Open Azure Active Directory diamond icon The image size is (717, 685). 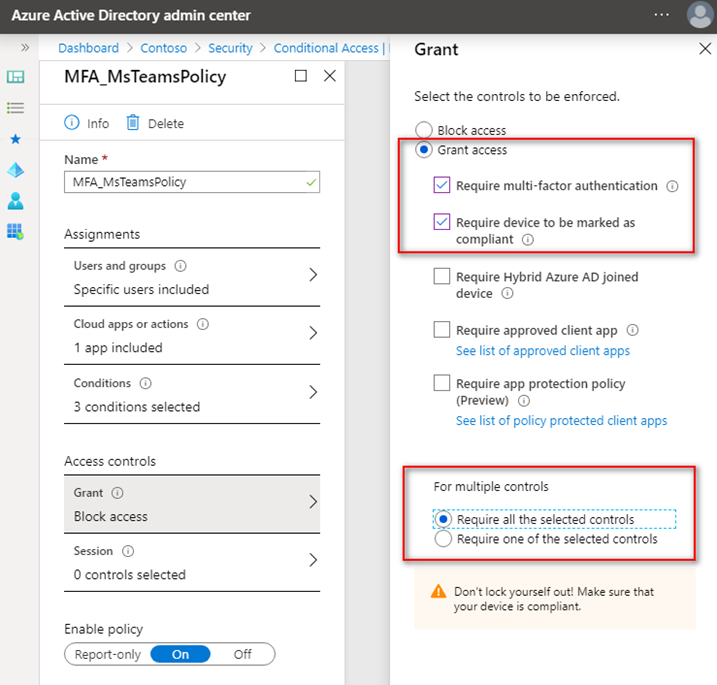click(x=16, y=170)
